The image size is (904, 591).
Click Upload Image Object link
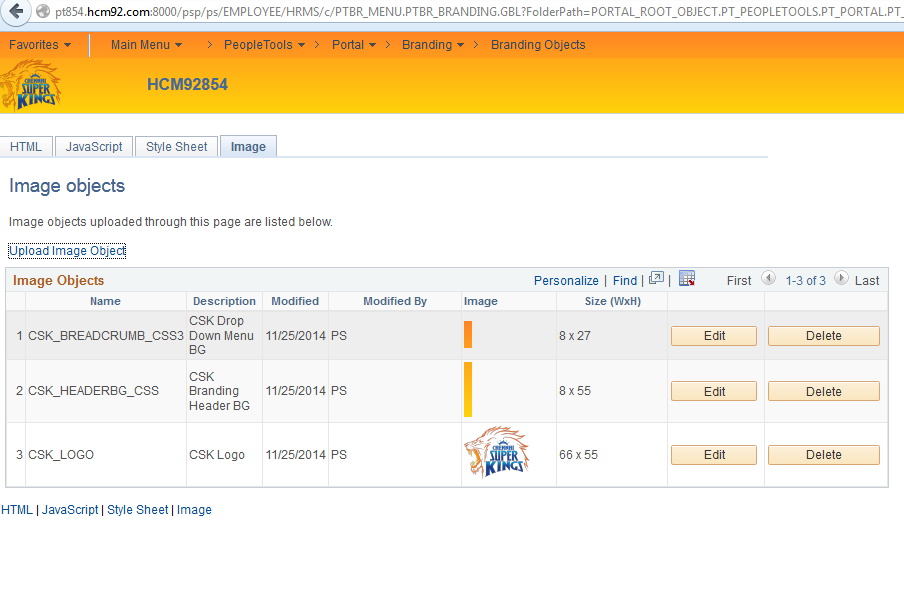[67, 251]
